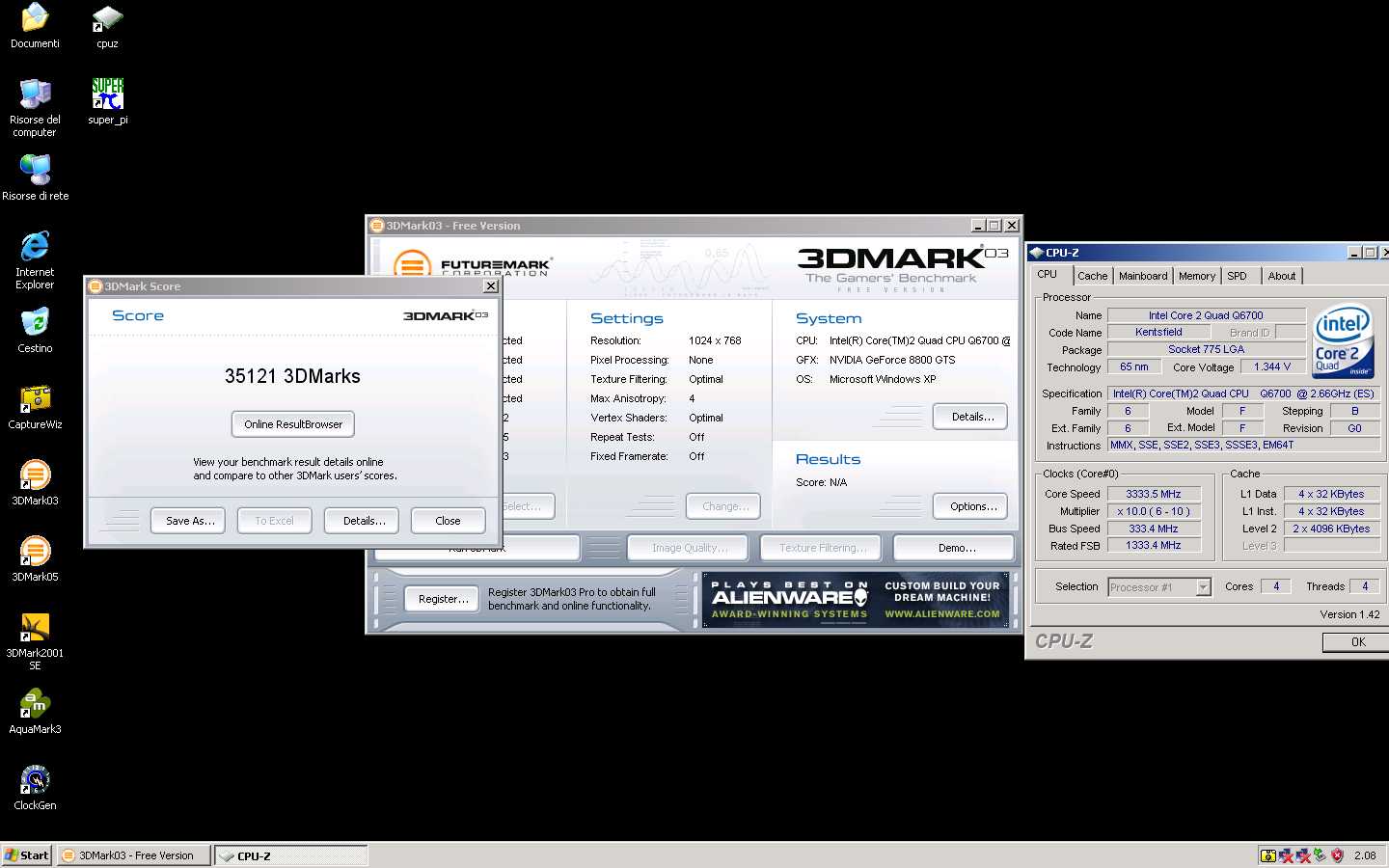Switch to the Cache tab
This screenshot has width=1389, height=868.
tap(1092, 276)
